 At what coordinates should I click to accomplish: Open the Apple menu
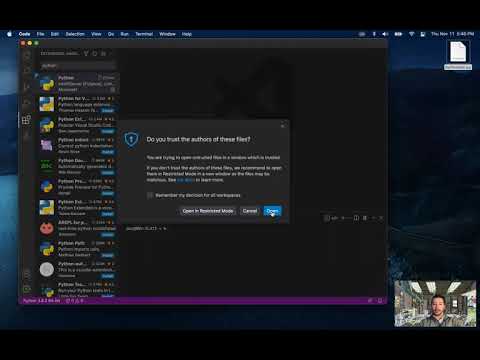pos(9,34)
